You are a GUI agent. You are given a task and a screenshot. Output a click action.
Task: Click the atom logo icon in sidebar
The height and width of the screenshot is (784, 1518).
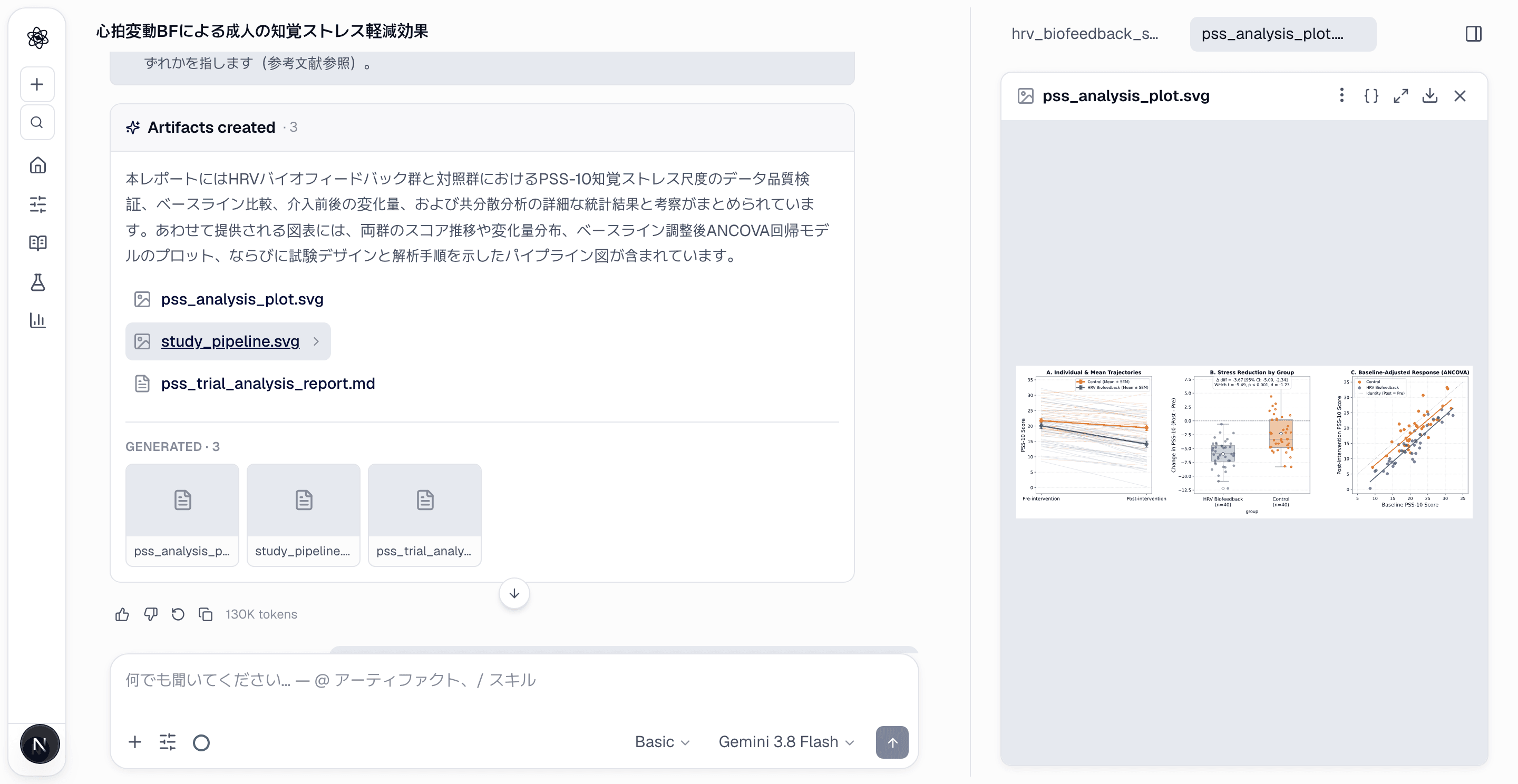[x=38, y=38]
